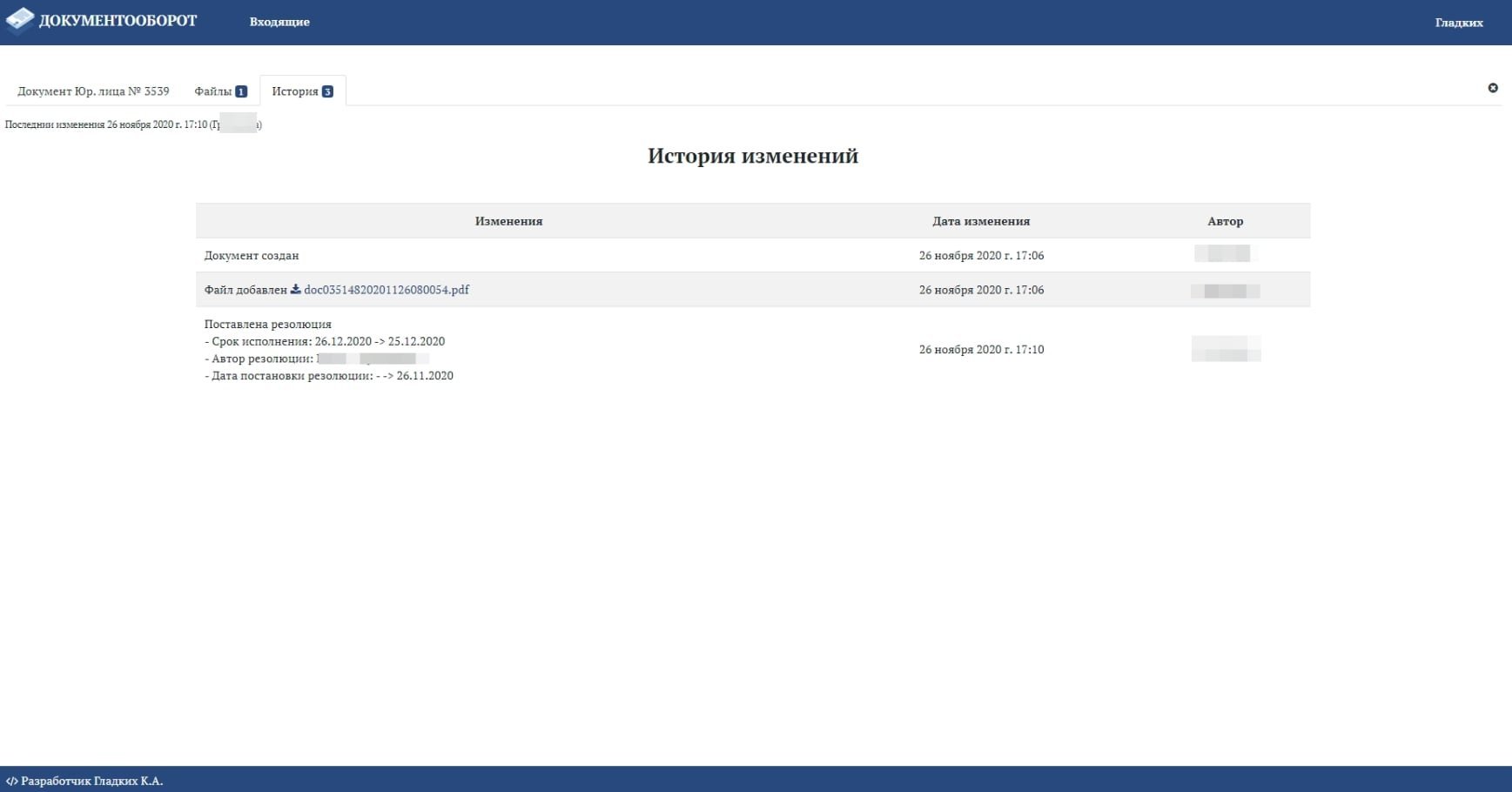
Task: Close the document with the round x icon
Action: click(1493, 88)
